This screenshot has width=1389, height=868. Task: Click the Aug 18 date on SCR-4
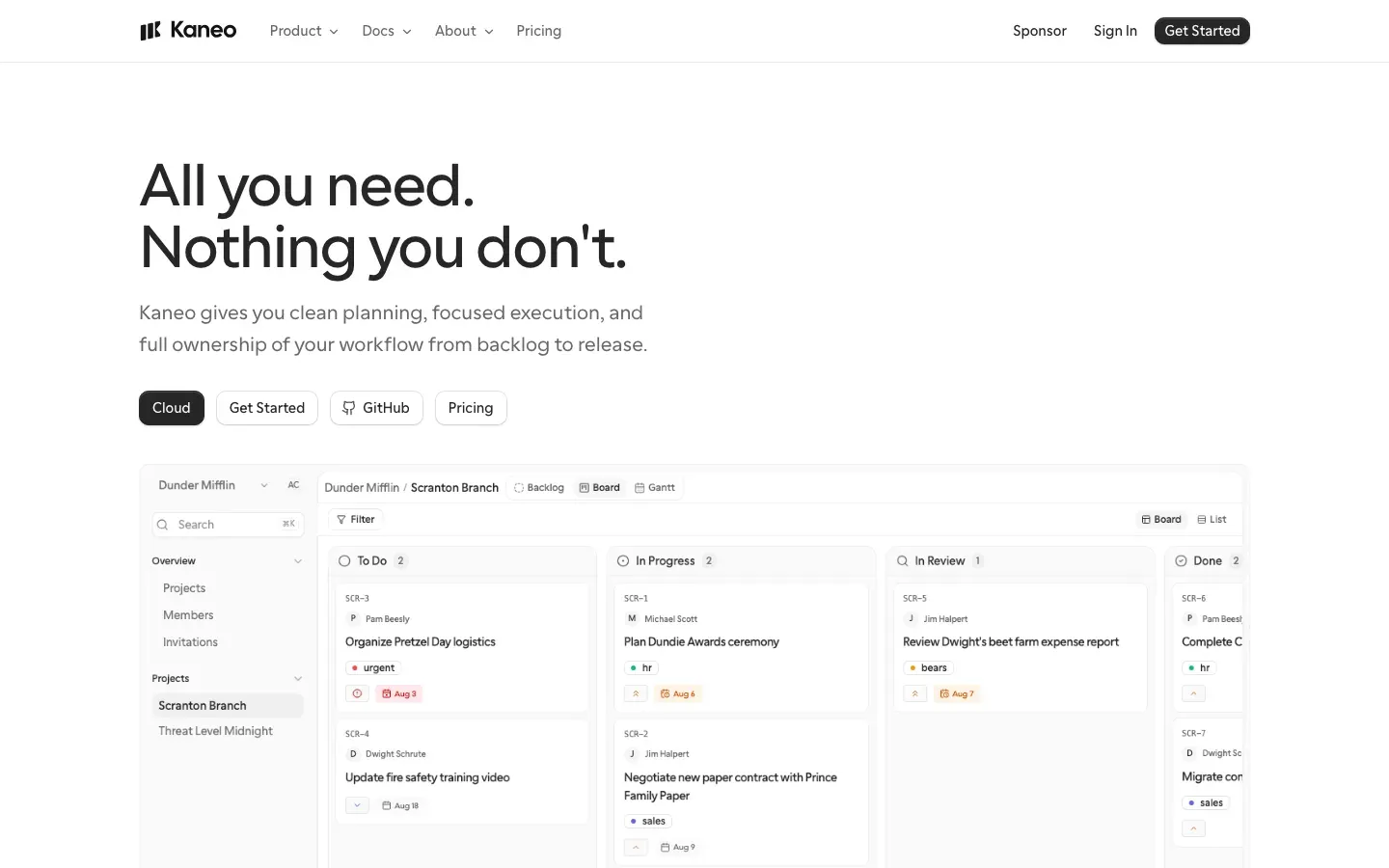[400, 805]
